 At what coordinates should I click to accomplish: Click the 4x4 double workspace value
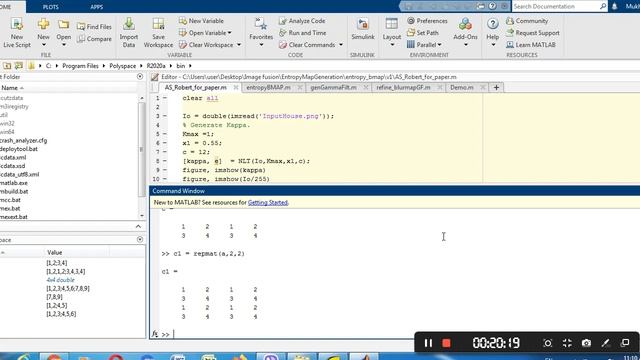[60, 280]
